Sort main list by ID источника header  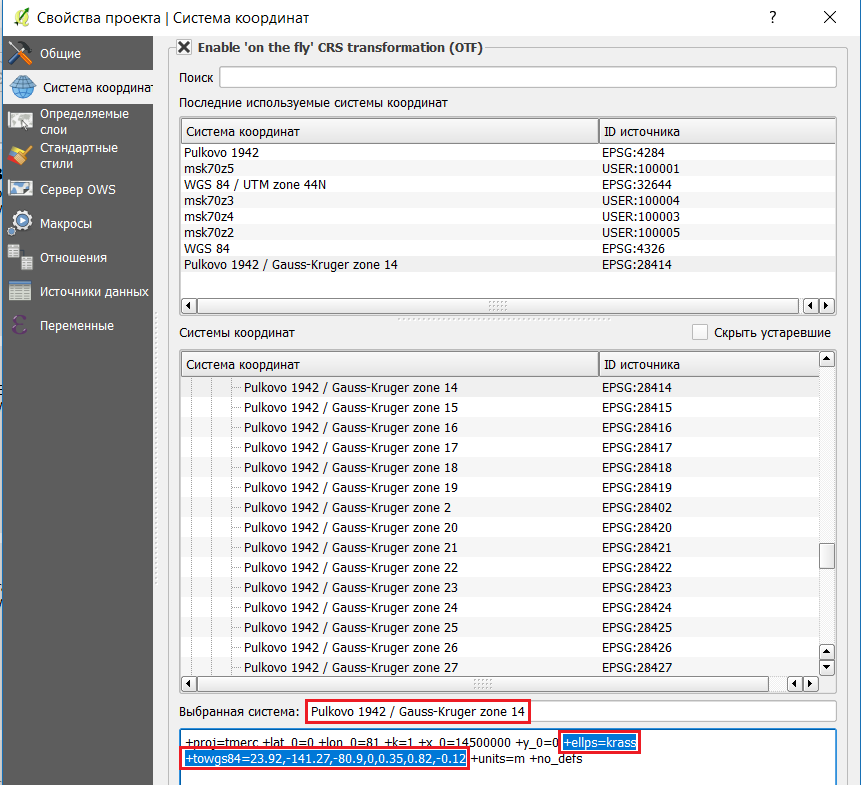(709, 365)
